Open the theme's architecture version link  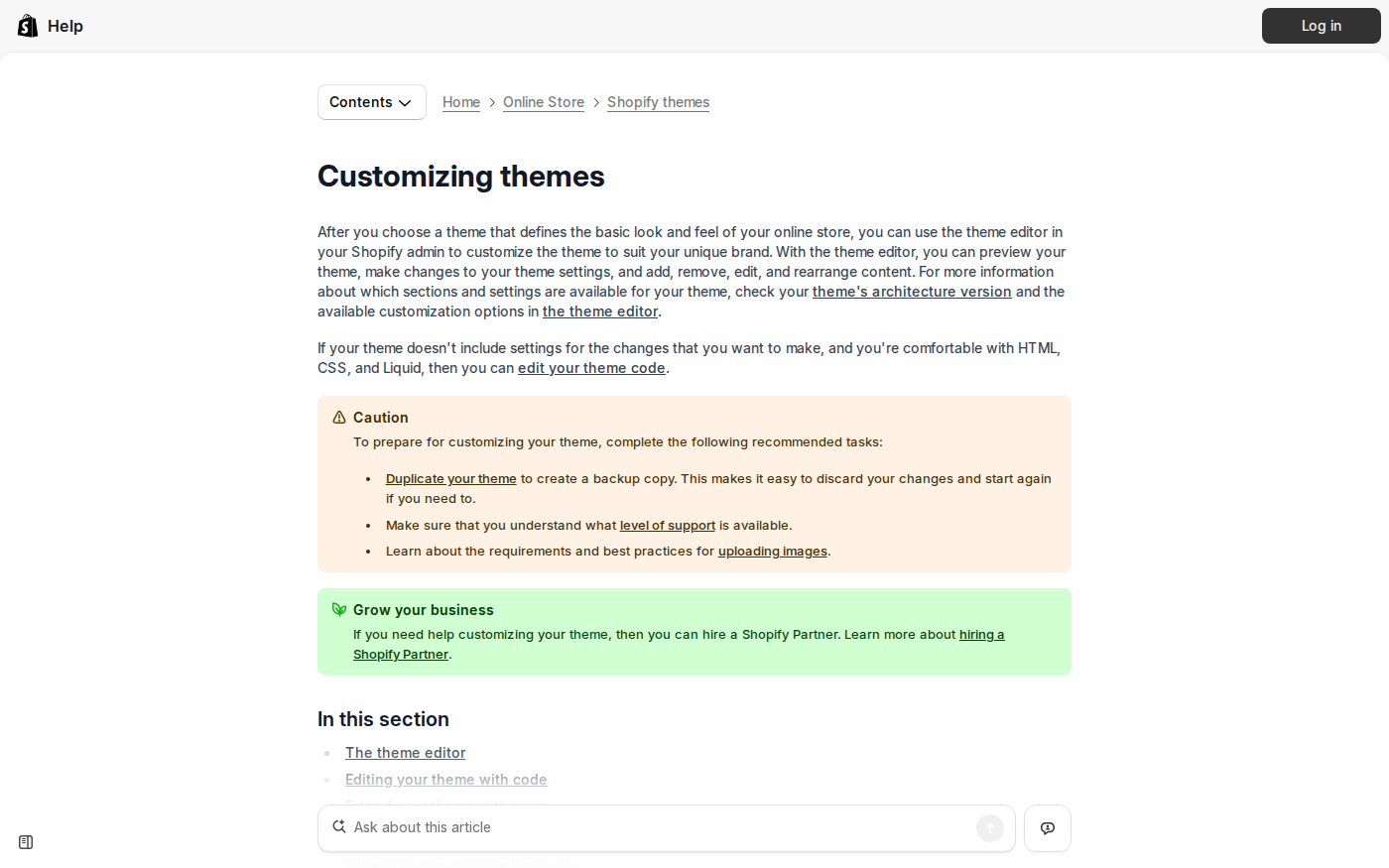(x=911, y=291)
